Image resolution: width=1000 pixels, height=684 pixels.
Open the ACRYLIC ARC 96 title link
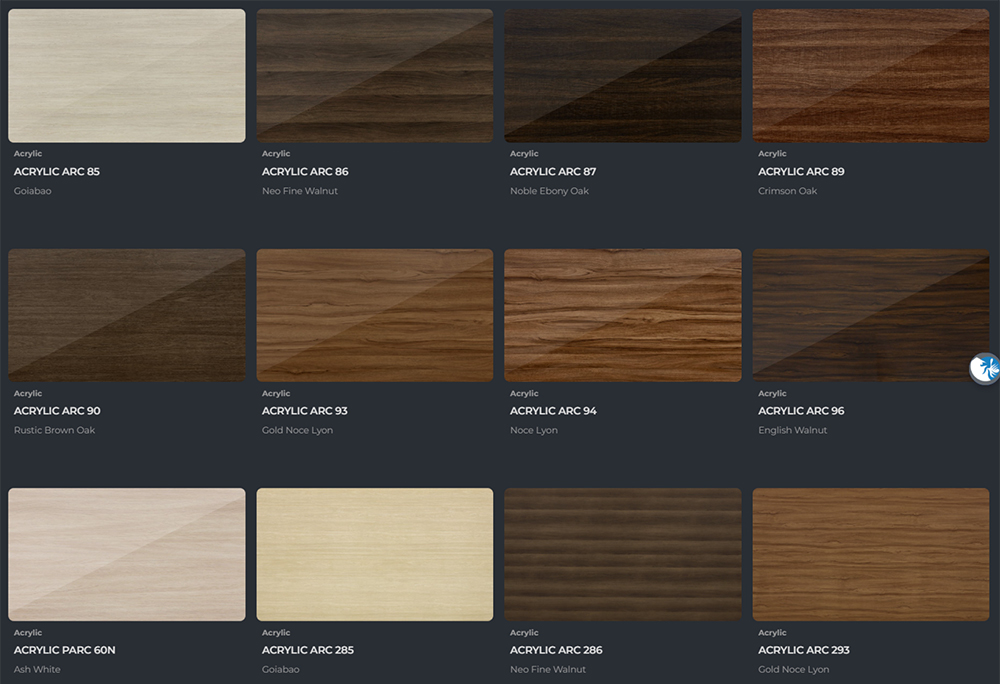pos(801,411)
